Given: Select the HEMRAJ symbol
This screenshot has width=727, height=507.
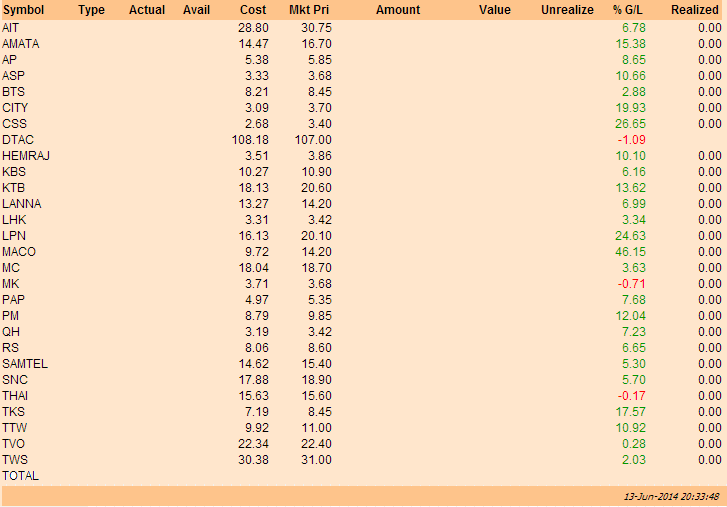Looking at the screenshot, I should [26, 156].
